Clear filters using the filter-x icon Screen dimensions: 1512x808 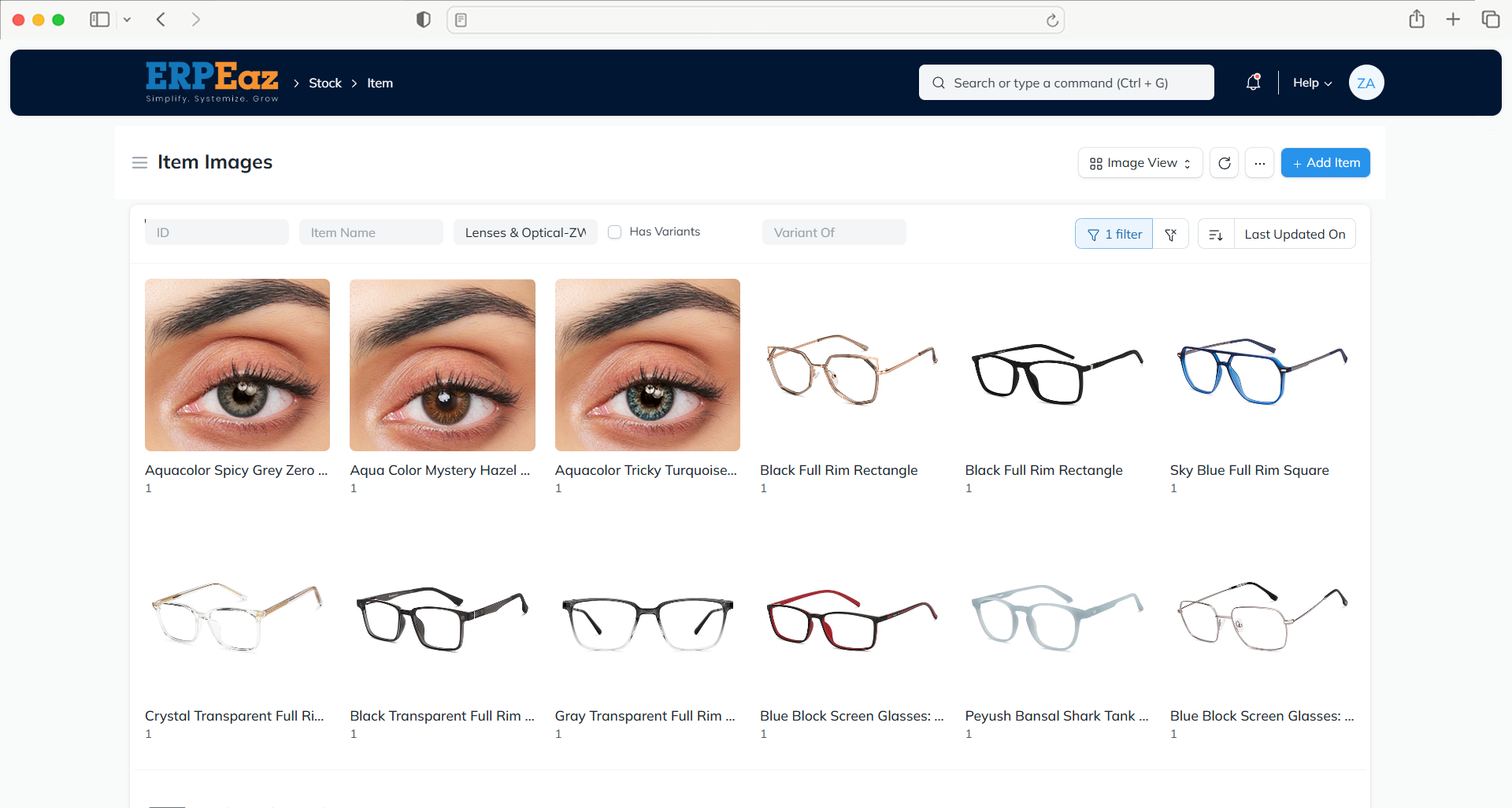[1171, 234]
